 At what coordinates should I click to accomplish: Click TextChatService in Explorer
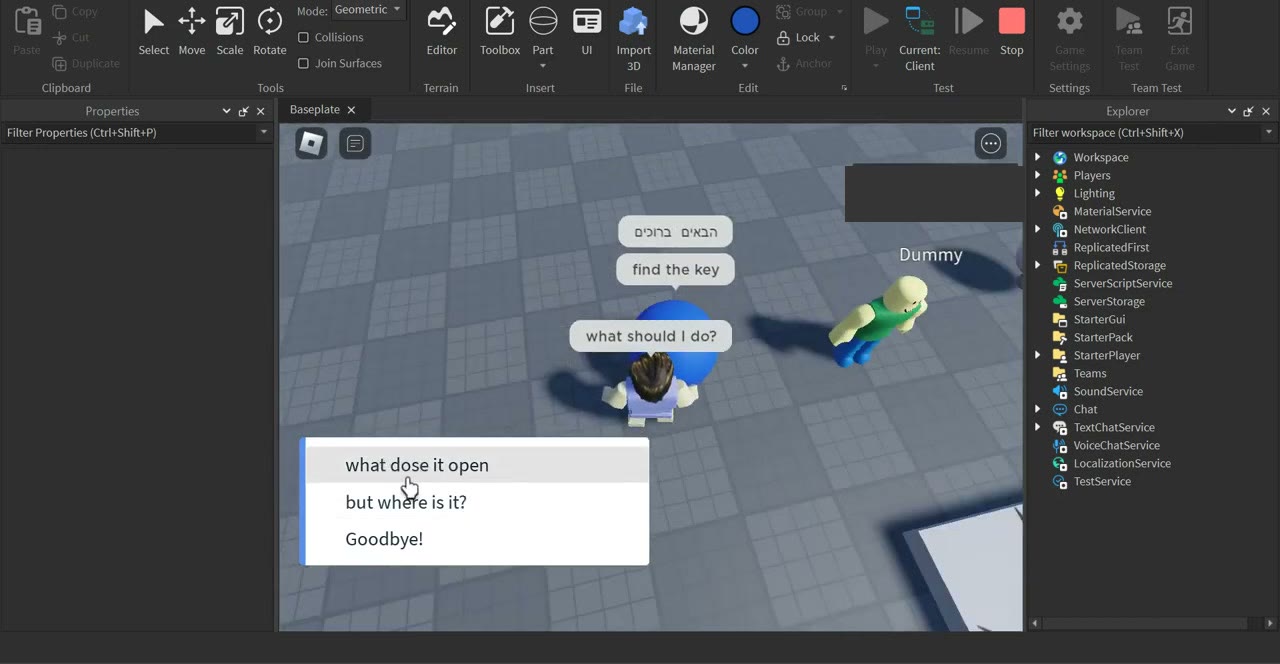point(1113,427)
